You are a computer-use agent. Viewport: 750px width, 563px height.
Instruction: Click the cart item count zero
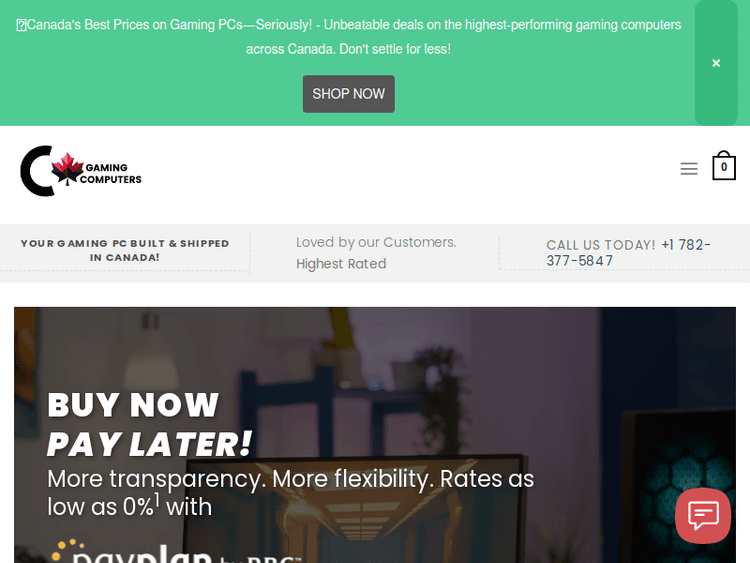coord(724,167)
